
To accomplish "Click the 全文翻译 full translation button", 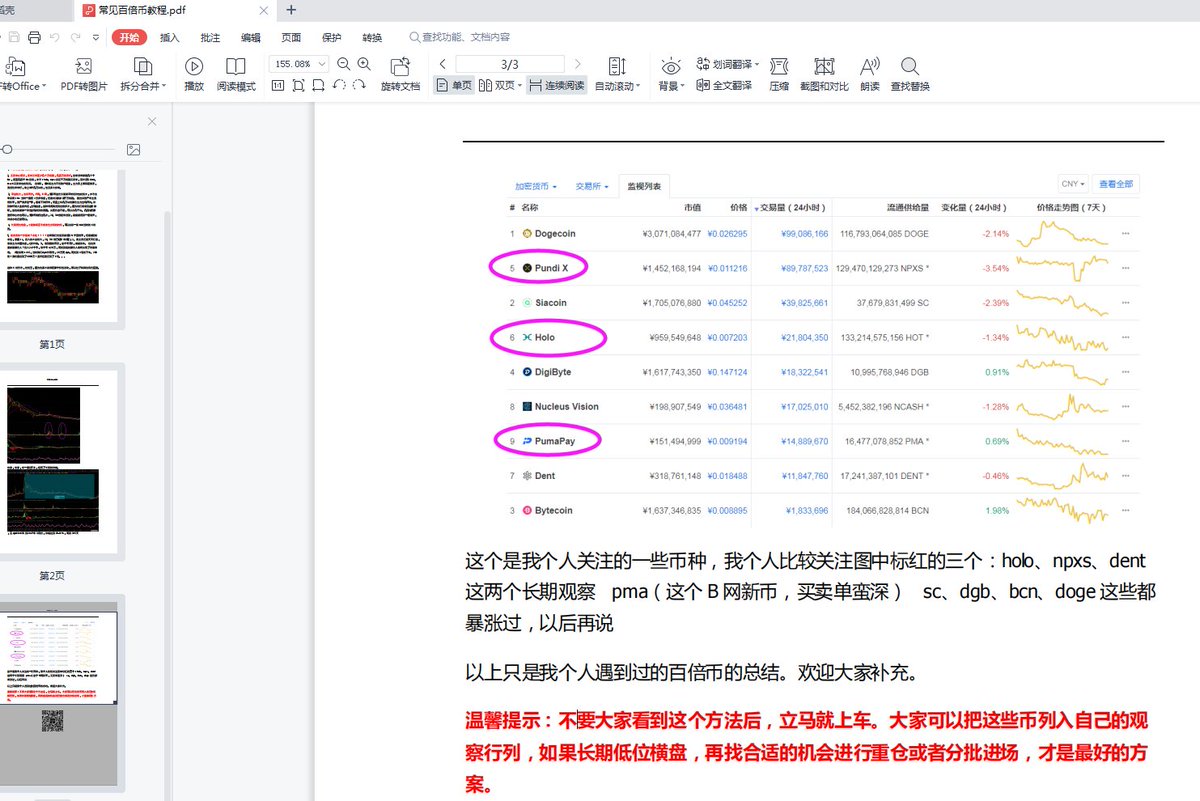I will [724, 86].
